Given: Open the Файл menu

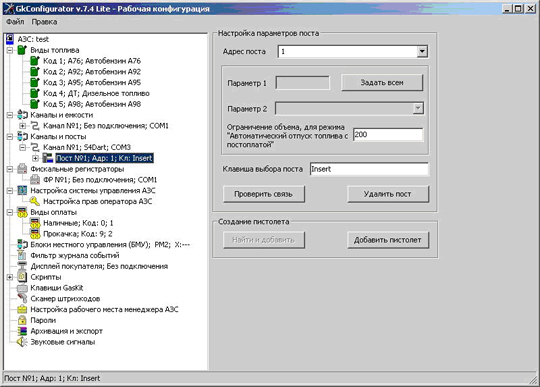Looking at the screenshot, I should [15, 22].
